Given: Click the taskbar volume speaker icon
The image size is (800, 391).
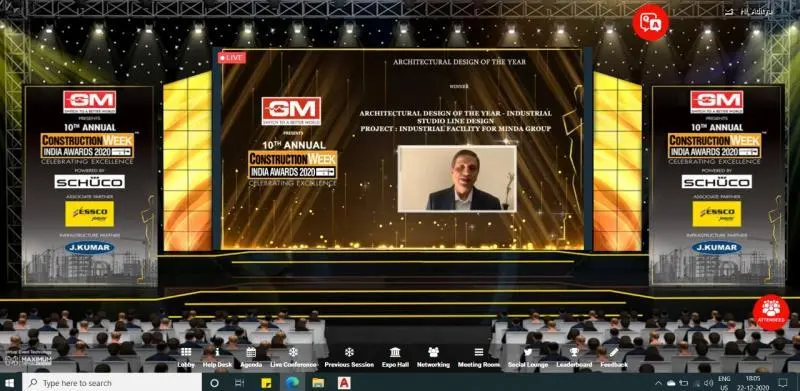Looking at the screenshot, I should point(708,383).
